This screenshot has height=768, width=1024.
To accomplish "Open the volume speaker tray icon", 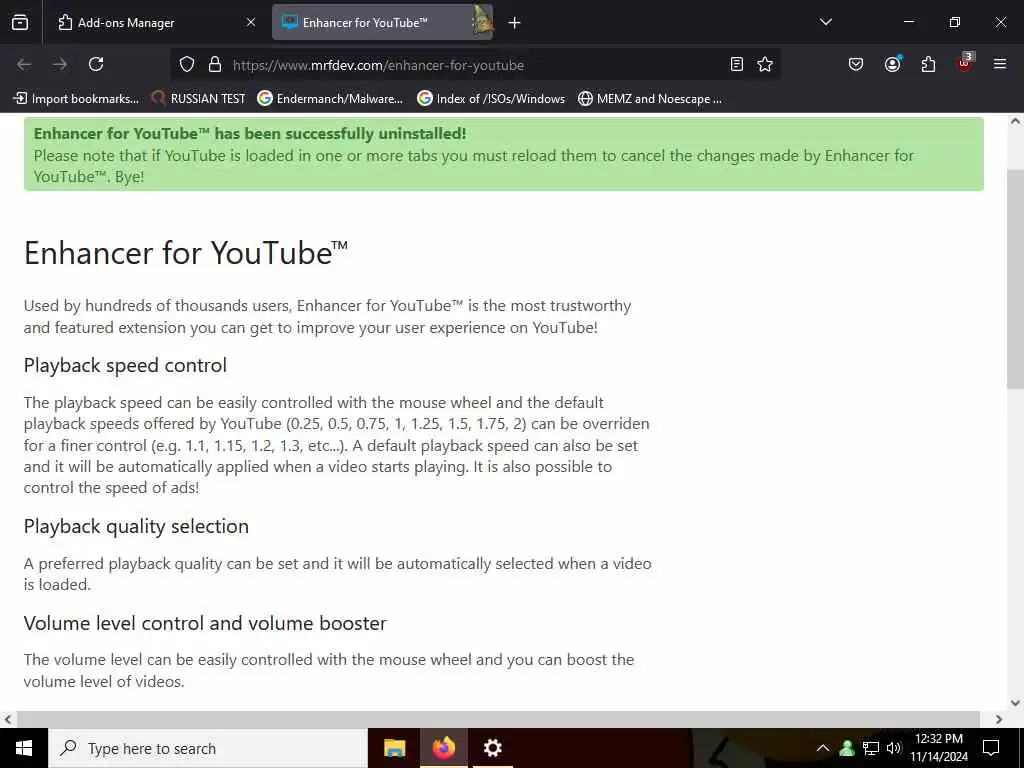I will tap(894, 748).
